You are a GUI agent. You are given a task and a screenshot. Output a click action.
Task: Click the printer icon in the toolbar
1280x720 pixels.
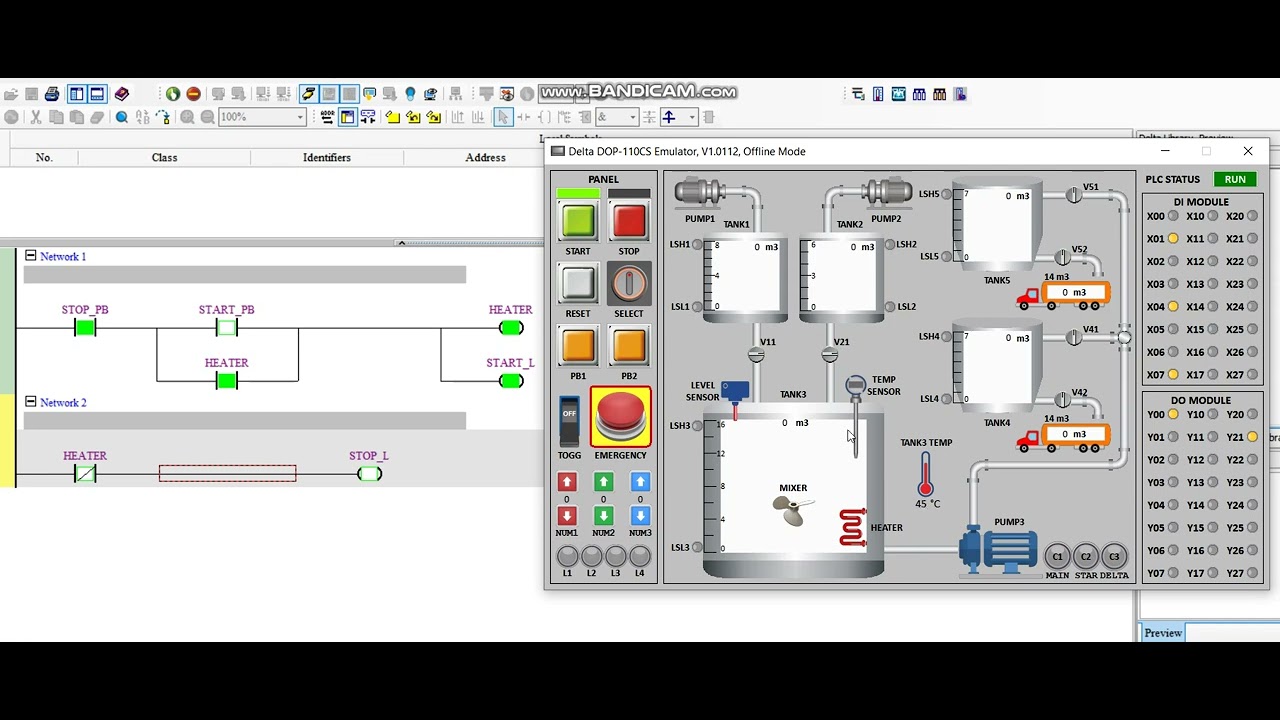(x=52, y=94)
